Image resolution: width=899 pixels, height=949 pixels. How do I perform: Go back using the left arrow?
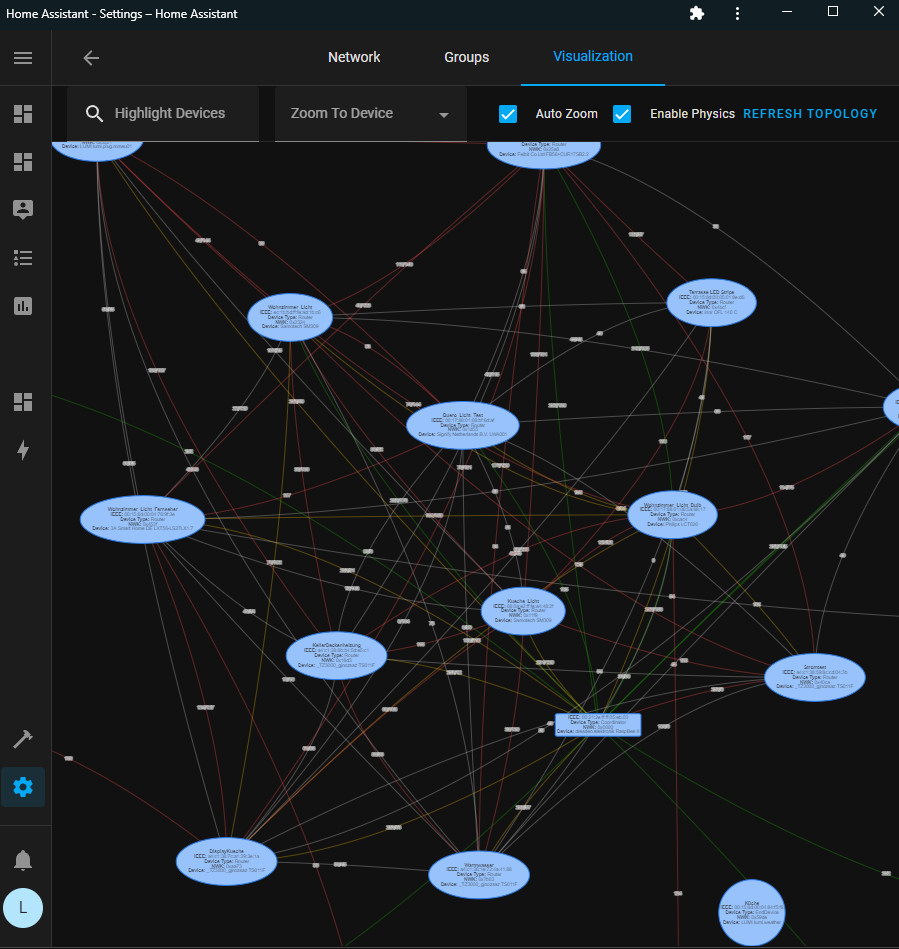coord(91,58)
